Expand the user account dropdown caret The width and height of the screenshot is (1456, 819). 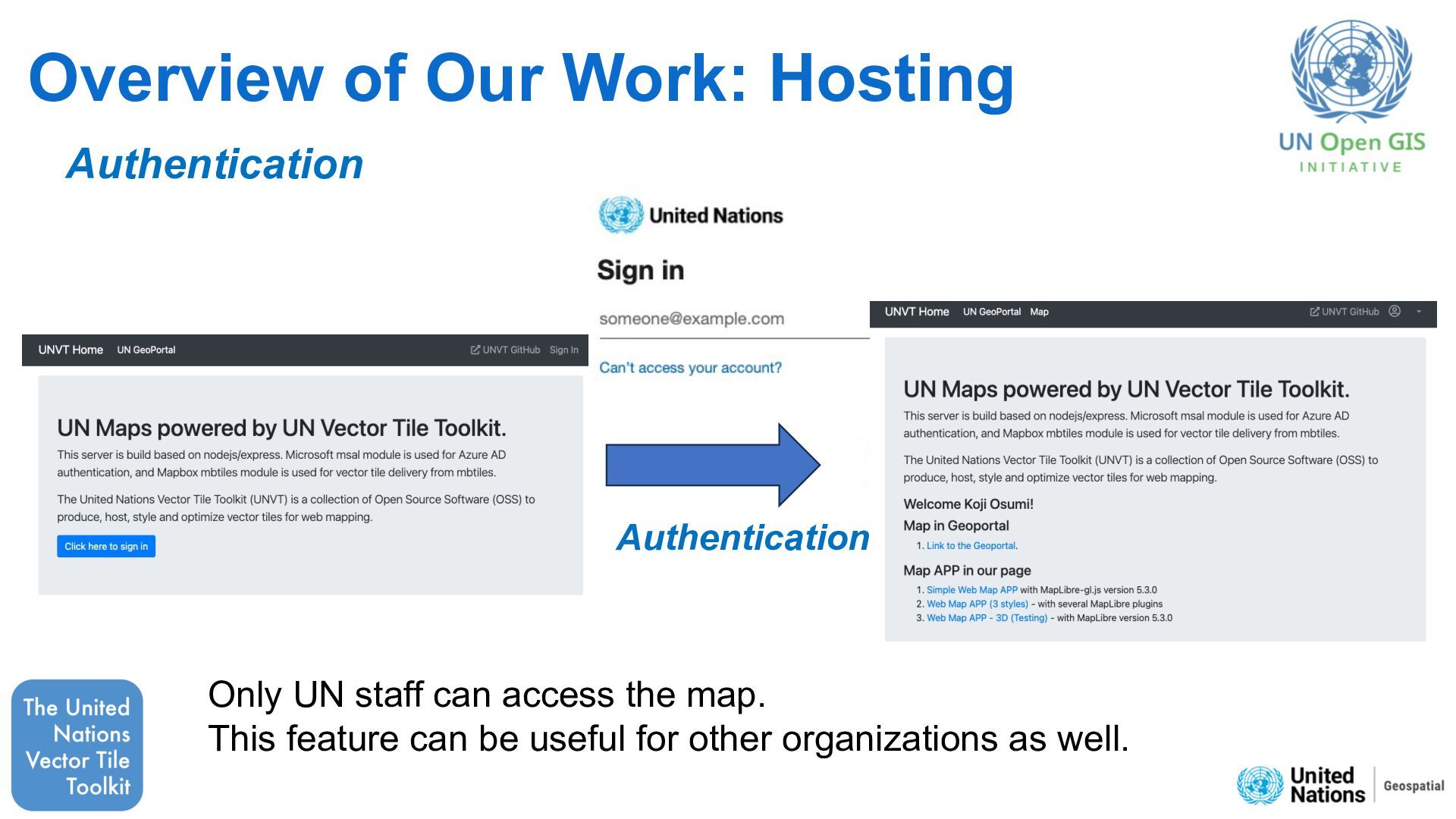tap(1419, 312)
